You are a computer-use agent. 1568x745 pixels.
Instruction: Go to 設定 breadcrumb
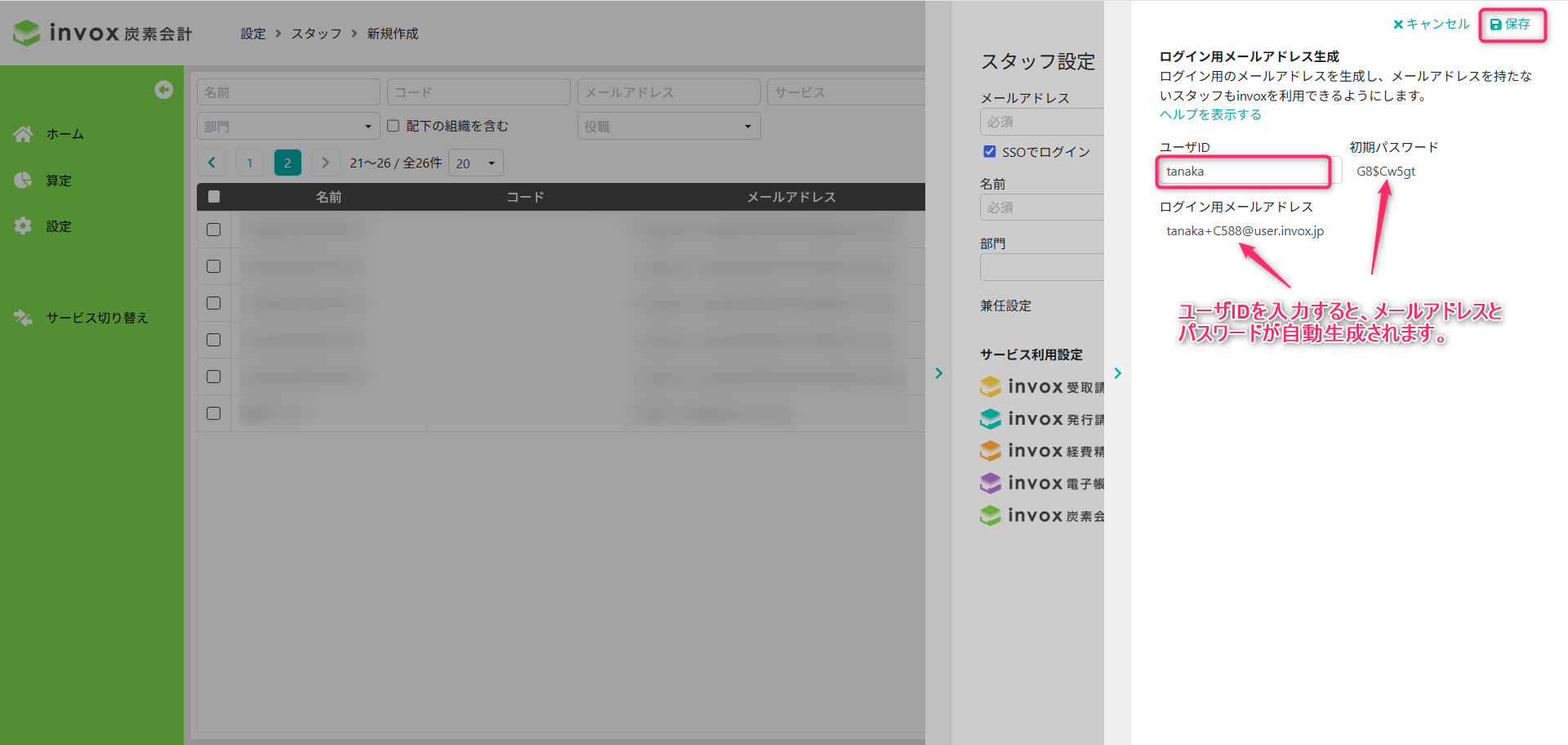[253, 33]
